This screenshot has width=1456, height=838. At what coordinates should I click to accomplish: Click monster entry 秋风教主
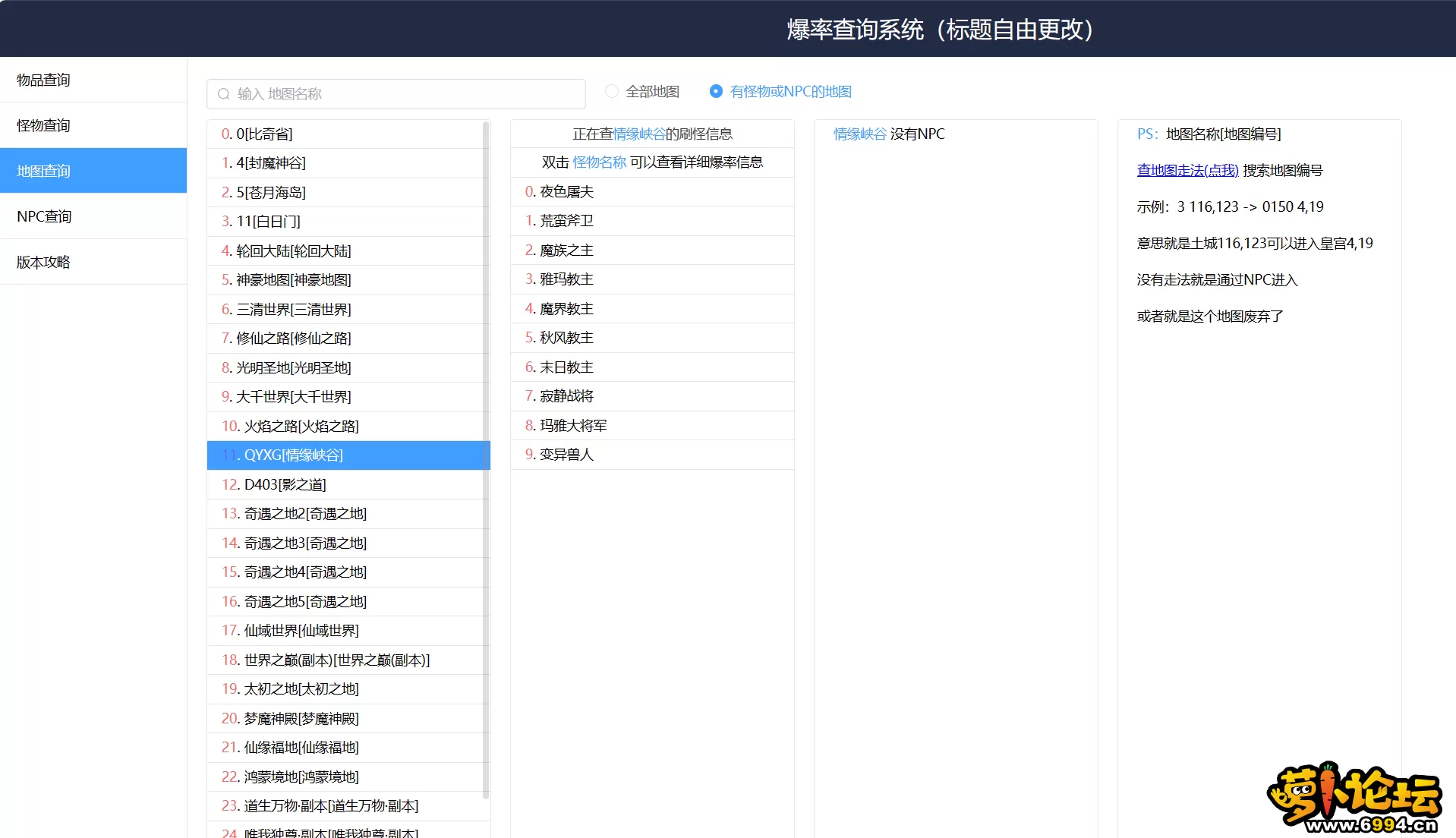click(652, 338)
